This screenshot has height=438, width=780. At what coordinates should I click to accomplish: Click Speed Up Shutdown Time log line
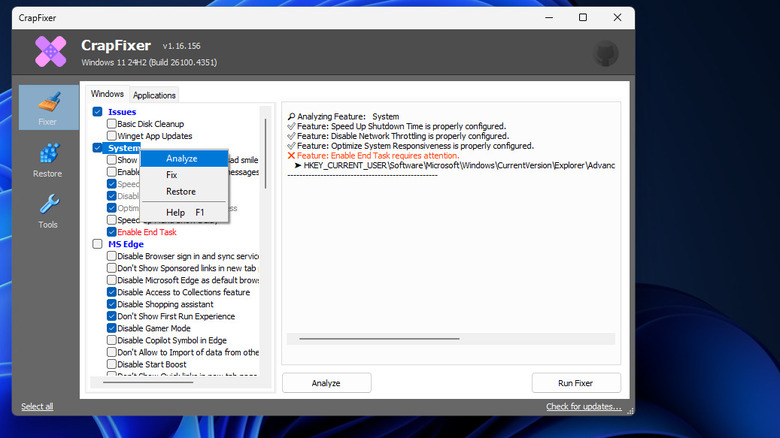396,126
